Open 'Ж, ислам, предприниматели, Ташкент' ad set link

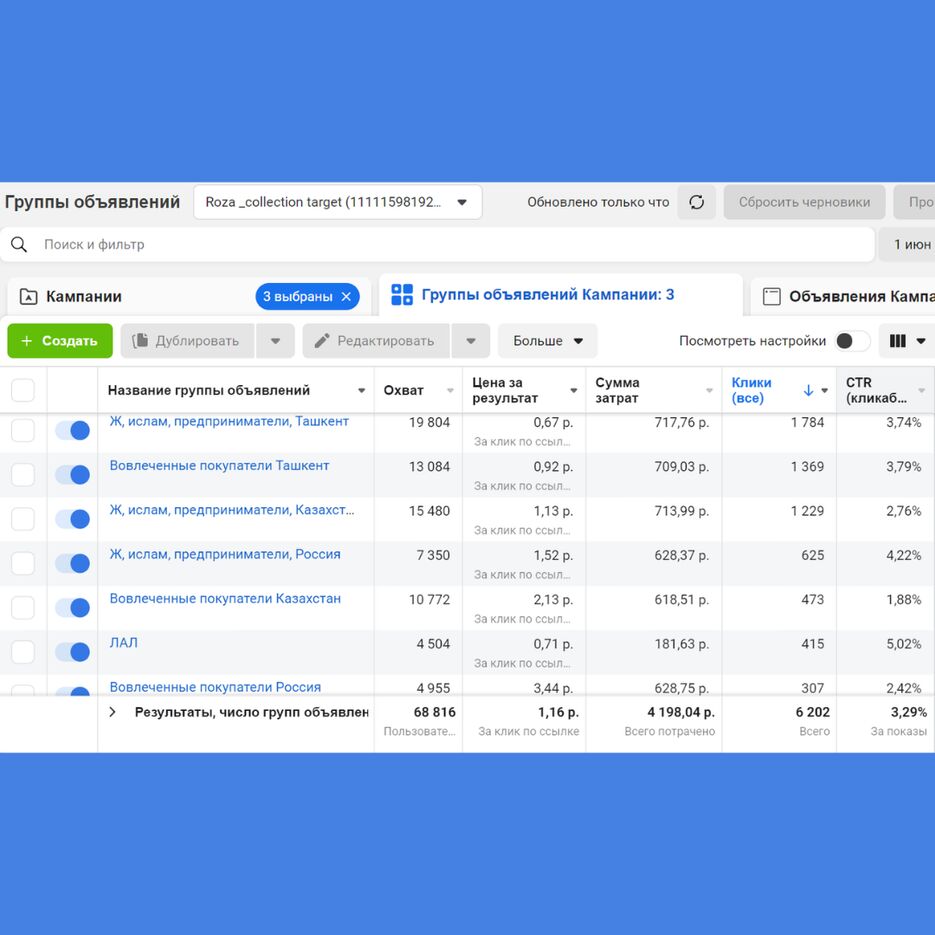click(229, 422)
